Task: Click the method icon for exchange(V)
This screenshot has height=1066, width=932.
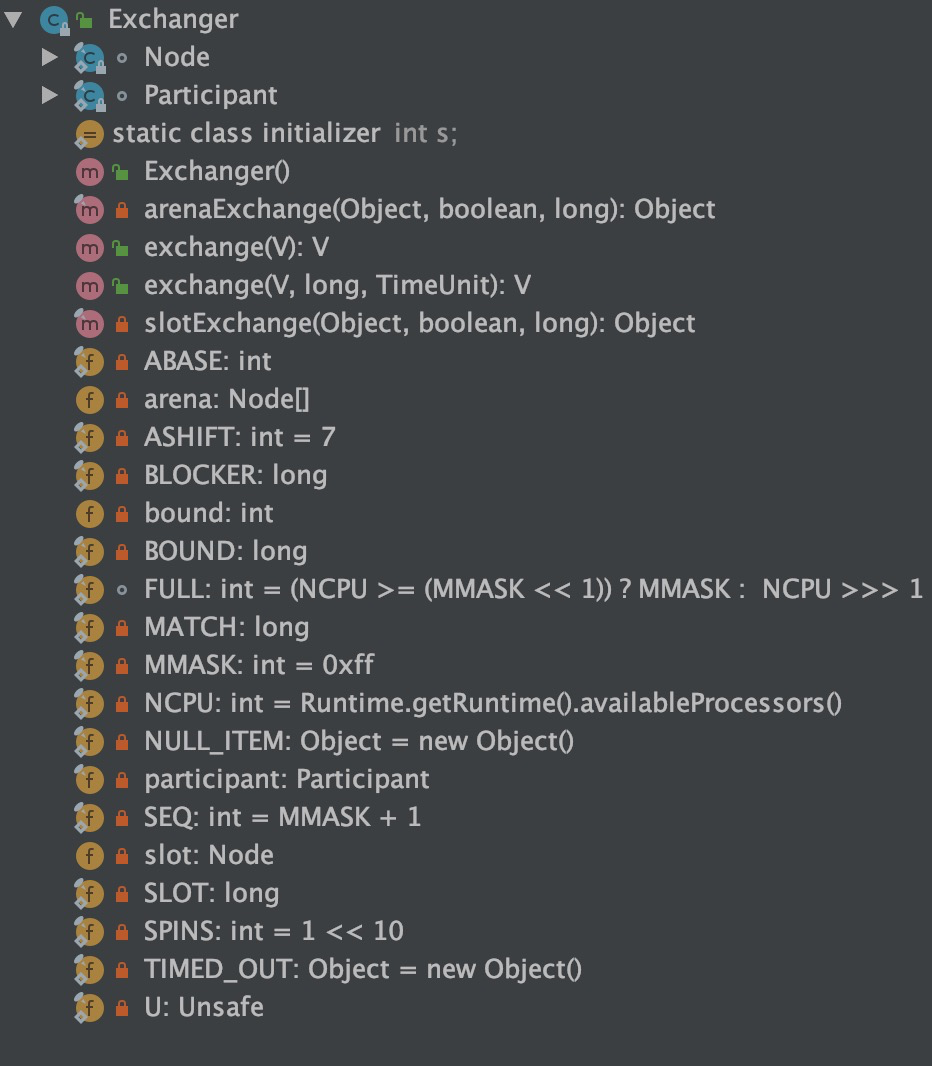Action: pyautogui.click(x=88, y=246)
